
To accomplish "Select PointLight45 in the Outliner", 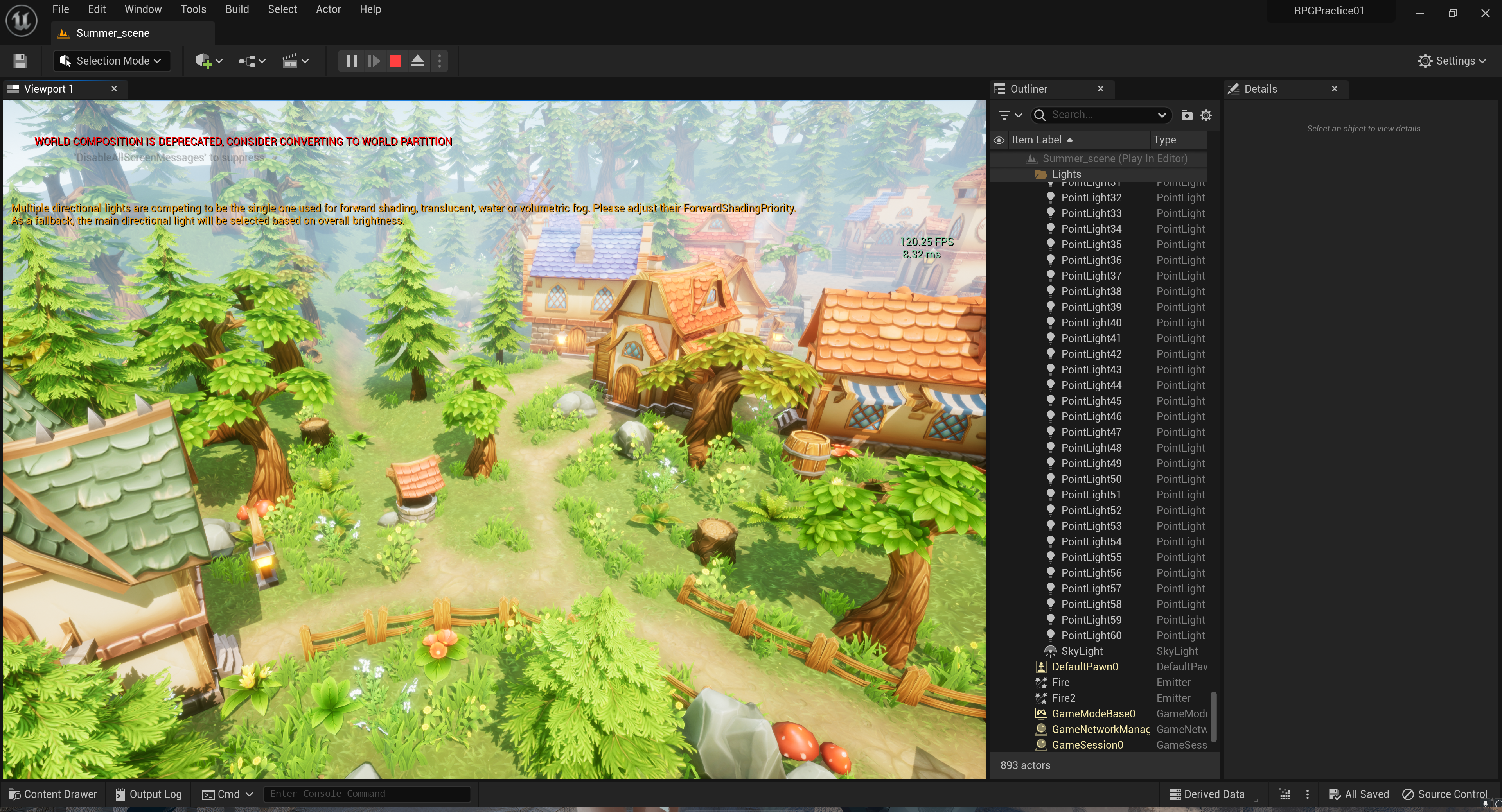I will click(1091, 400).
